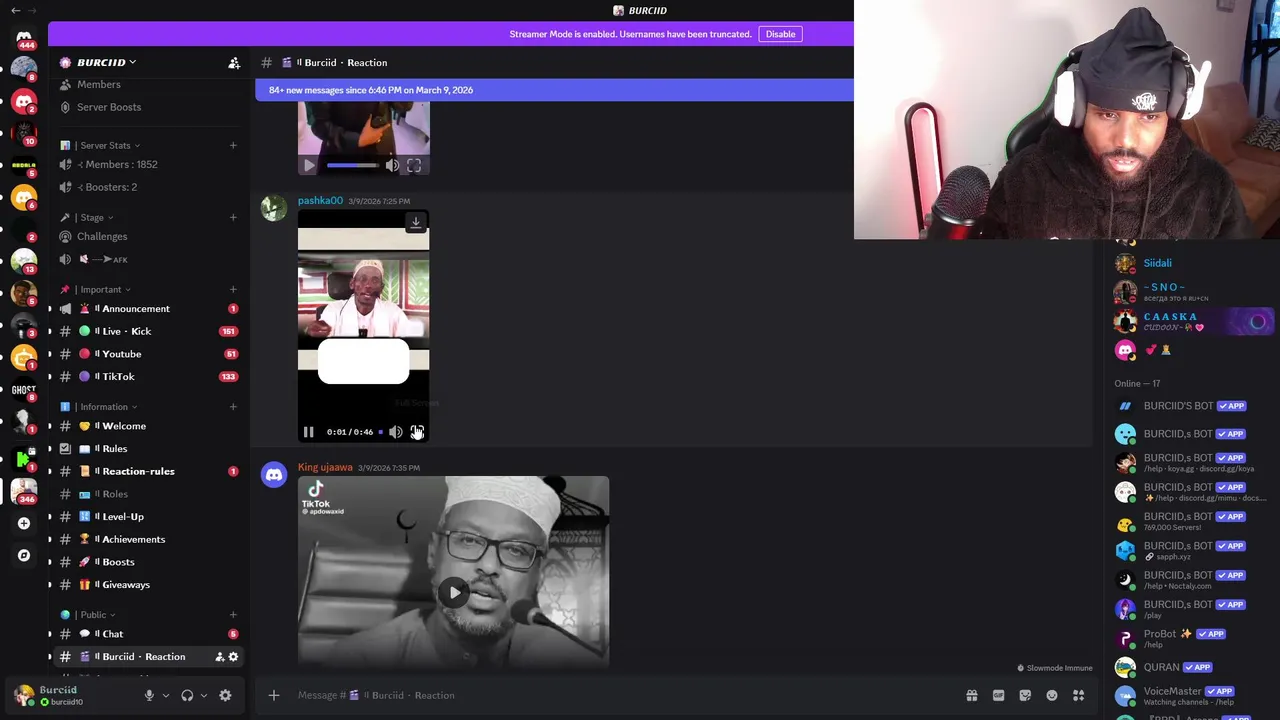Screen dimensions: 1280x720
Task: Open the emoji picker
Action: click(1052, 695)
